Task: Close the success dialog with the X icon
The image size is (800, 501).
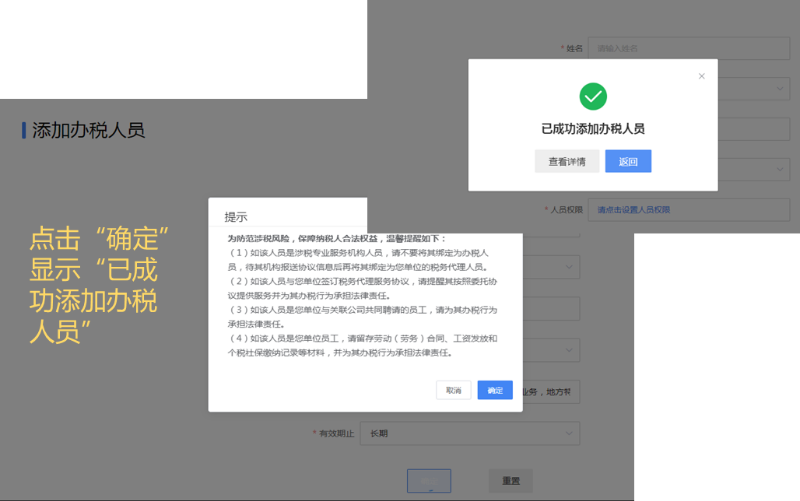Action: [x=701, y=76]
